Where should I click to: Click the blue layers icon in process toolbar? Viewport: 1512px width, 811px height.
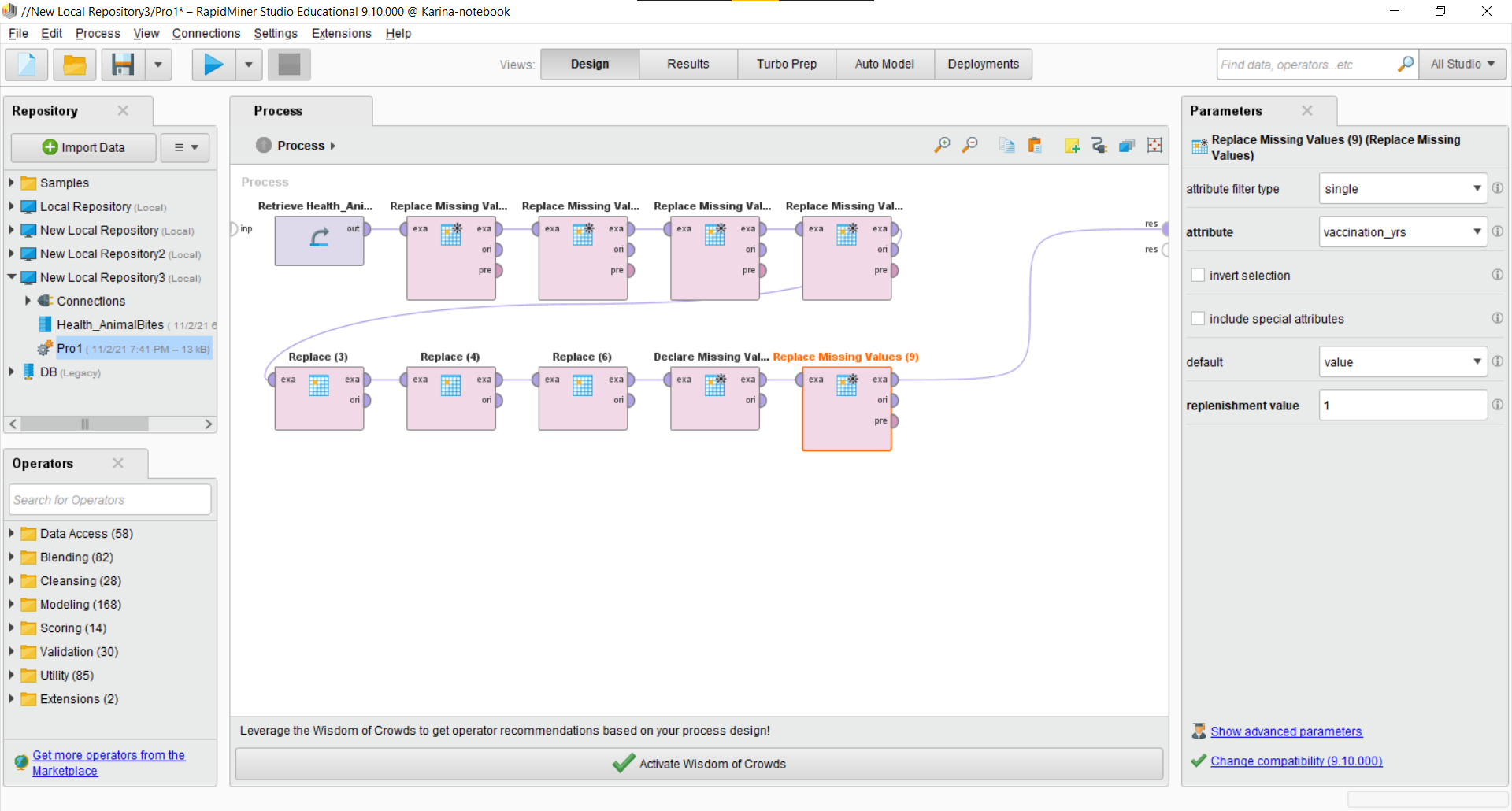click(1127, 145)
